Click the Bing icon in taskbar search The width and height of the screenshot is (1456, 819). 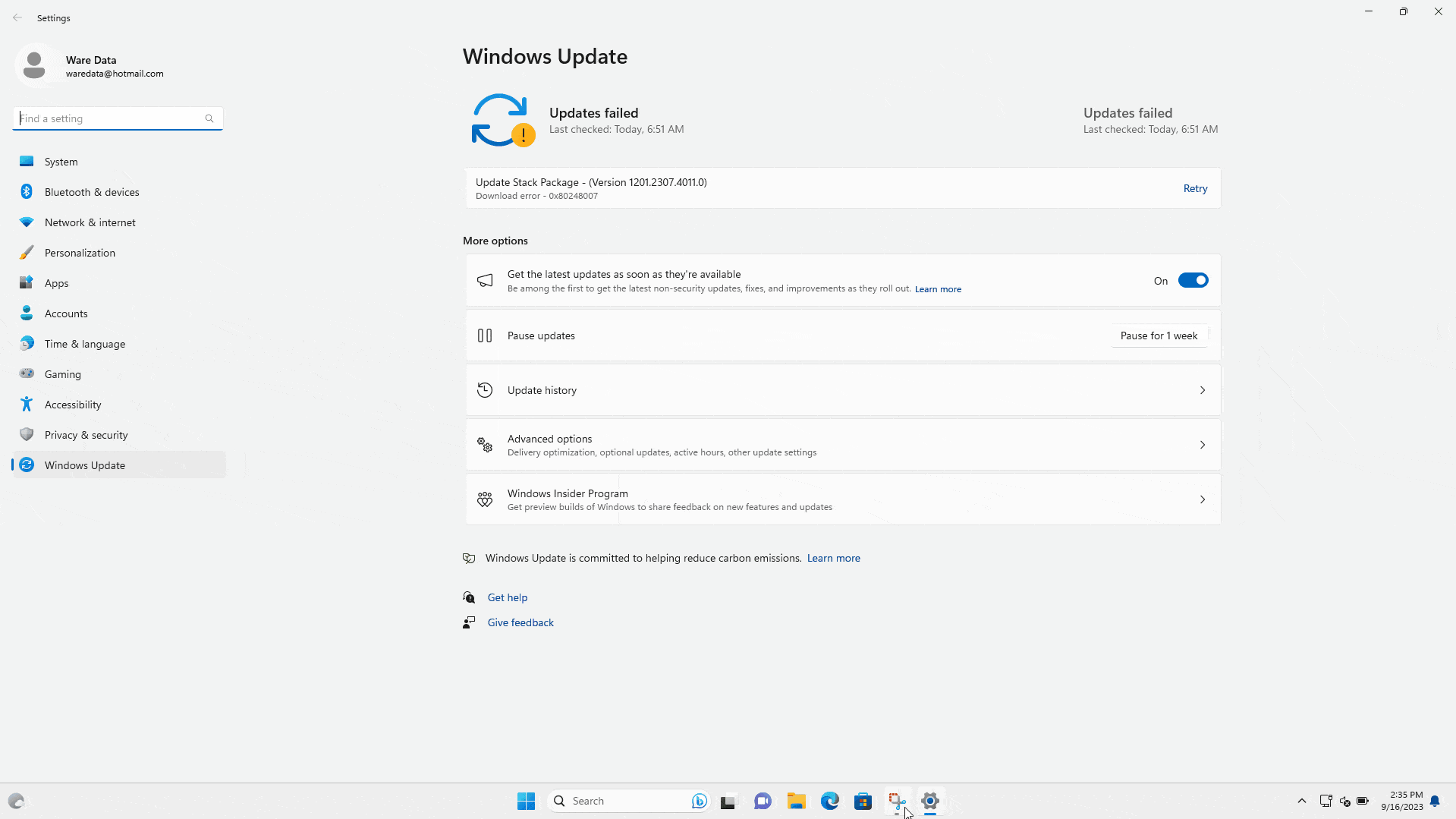pos(699,801)
